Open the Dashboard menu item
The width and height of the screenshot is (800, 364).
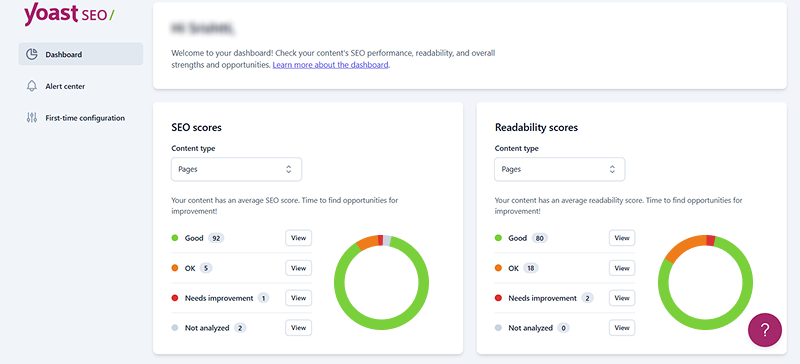coord(81,54)
